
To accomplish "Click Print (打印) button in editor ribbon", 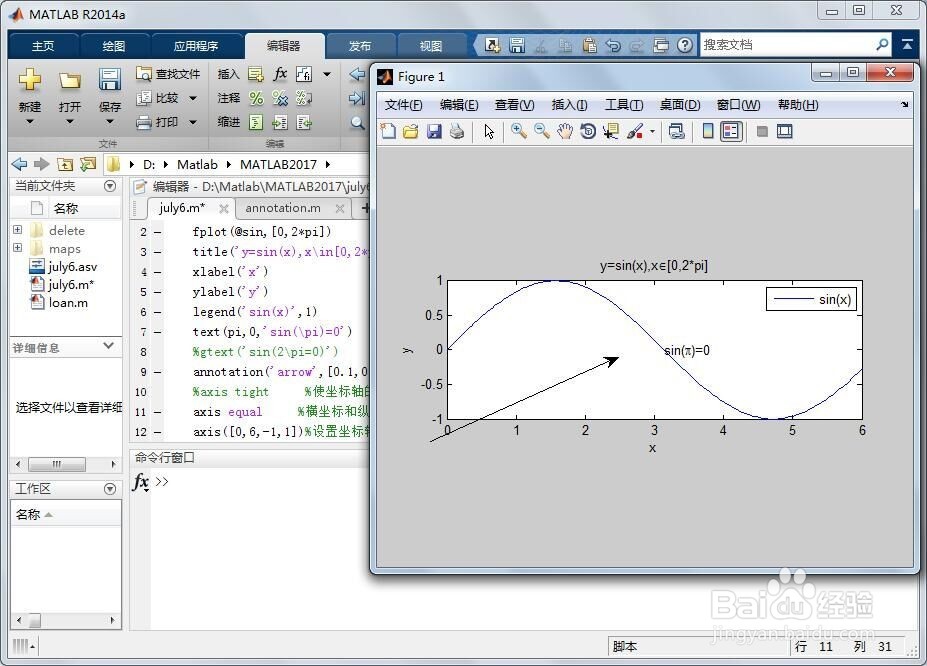I will pos(157,122).
